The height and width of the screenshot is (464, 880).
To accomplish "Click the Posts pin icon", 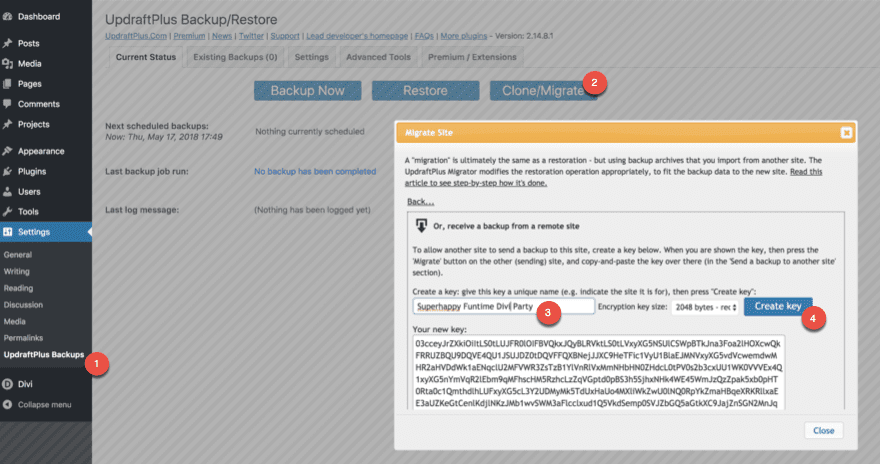I will [7, 43].
